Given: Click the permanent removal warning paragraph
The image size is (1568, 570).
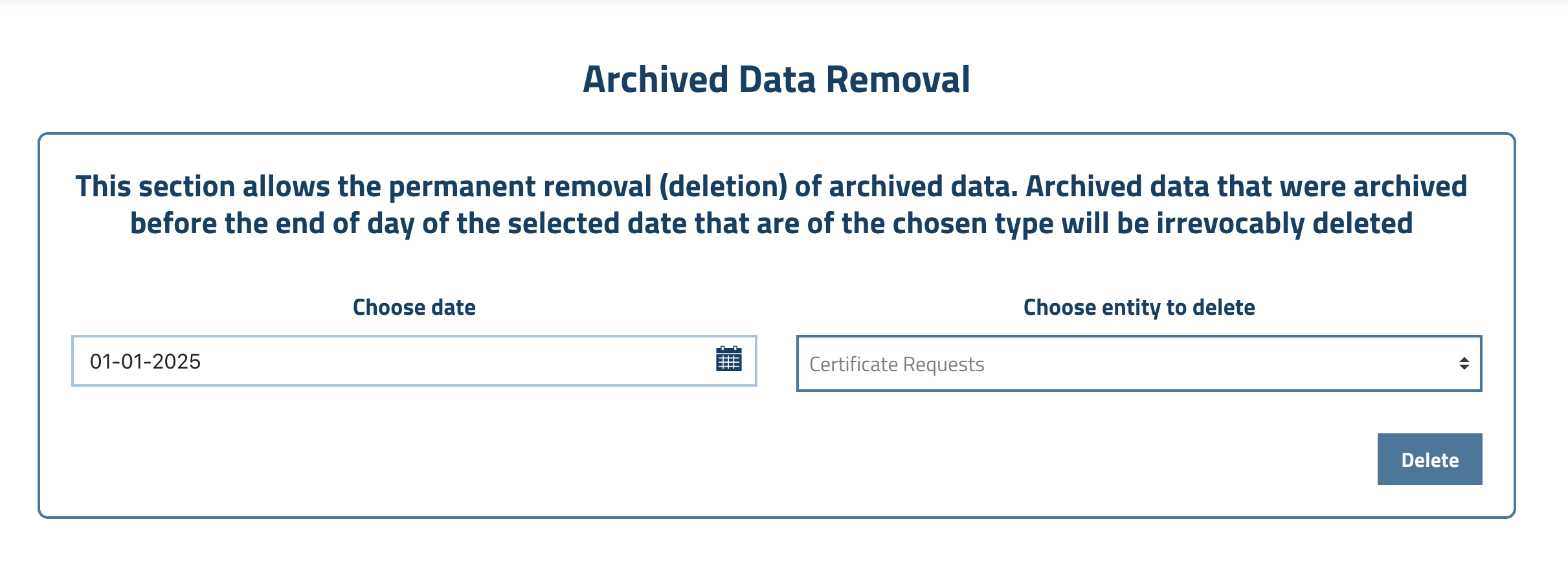Looking at the screenshot, I should pos(771,205).
